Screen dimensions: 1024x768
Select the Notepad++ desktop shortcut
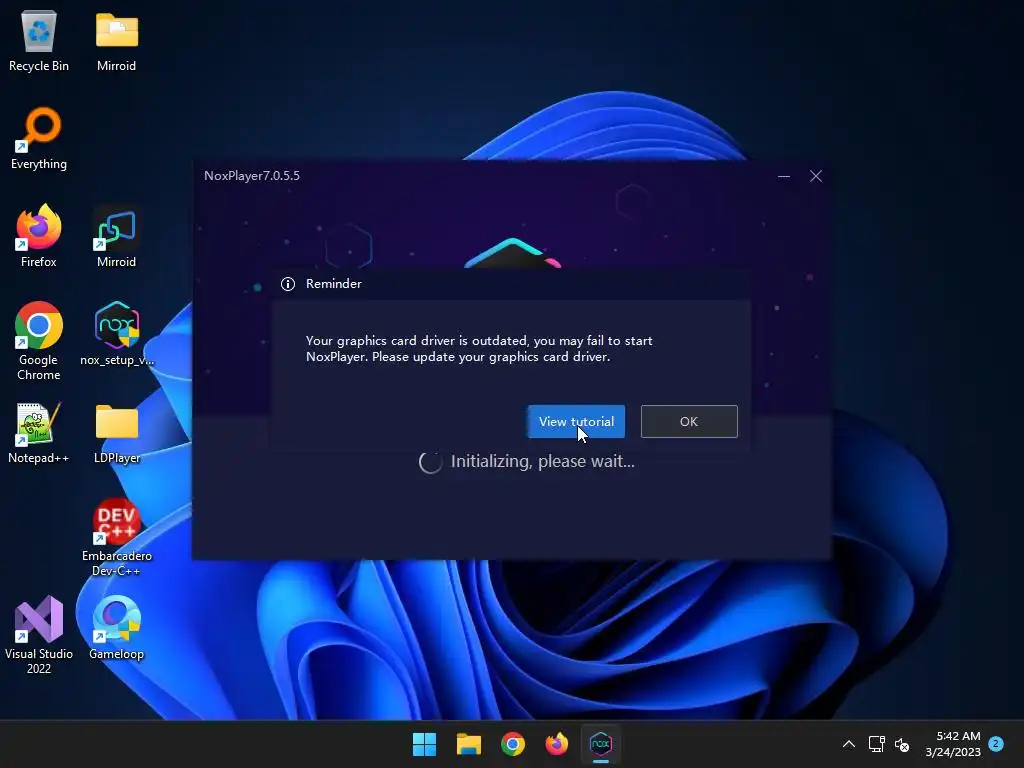[x=39, y=433]
